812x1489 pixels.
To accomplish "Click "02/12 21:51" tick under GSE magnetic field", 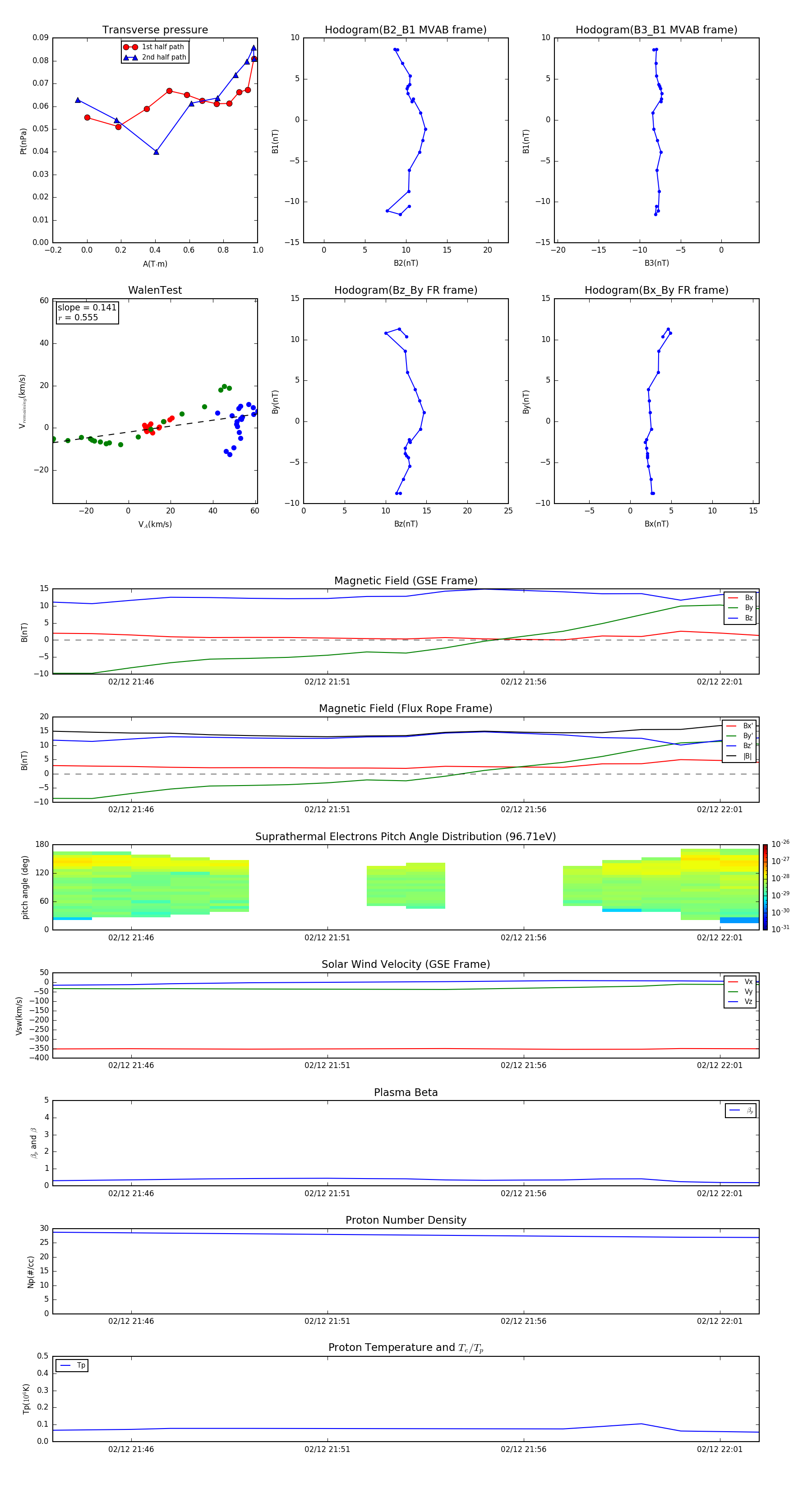I will click(x=327, y=682).
